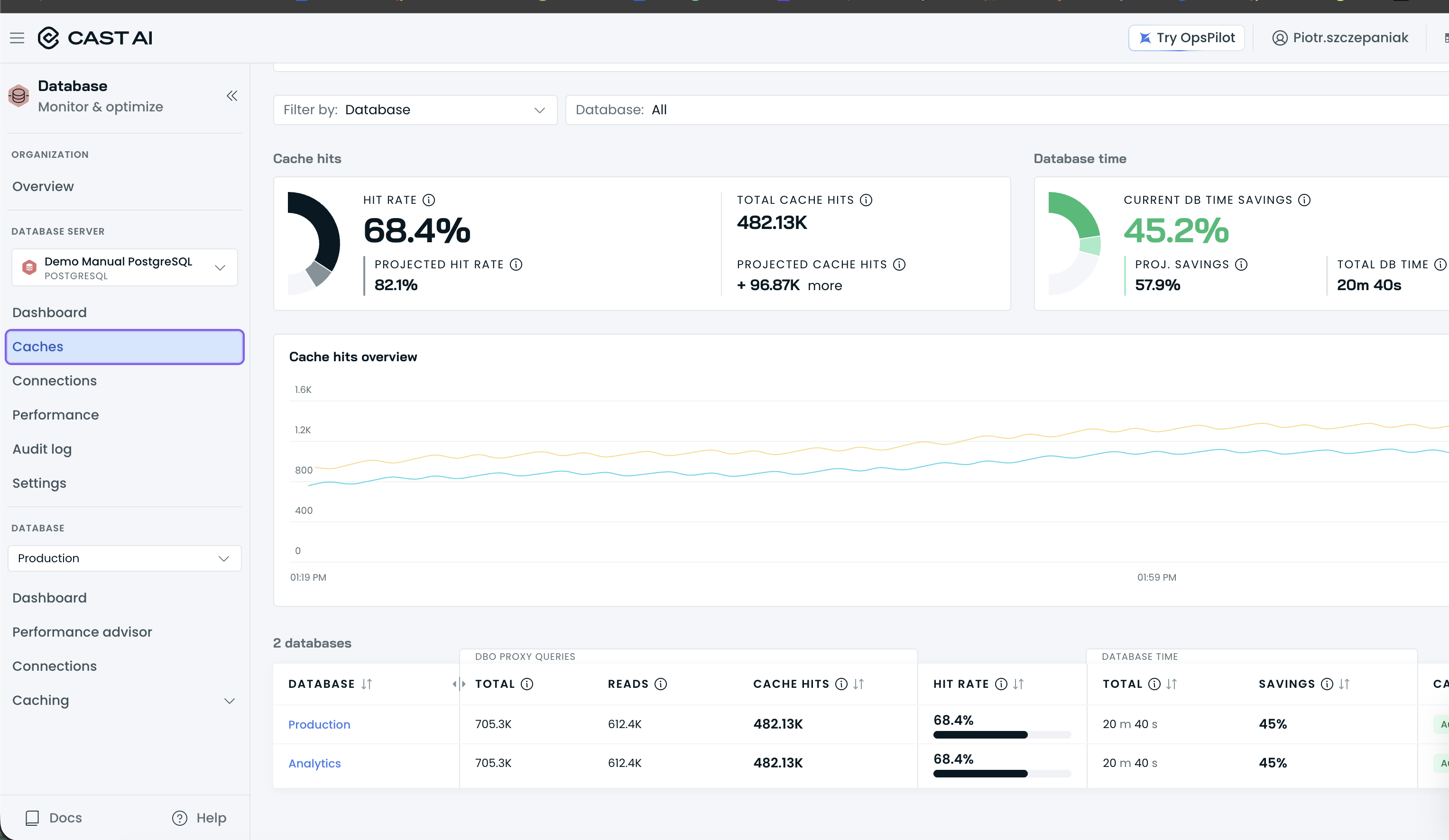Screen dimensions: 1449x840
Task: Show the Reads column info icon
Action: tap(661, 684)
